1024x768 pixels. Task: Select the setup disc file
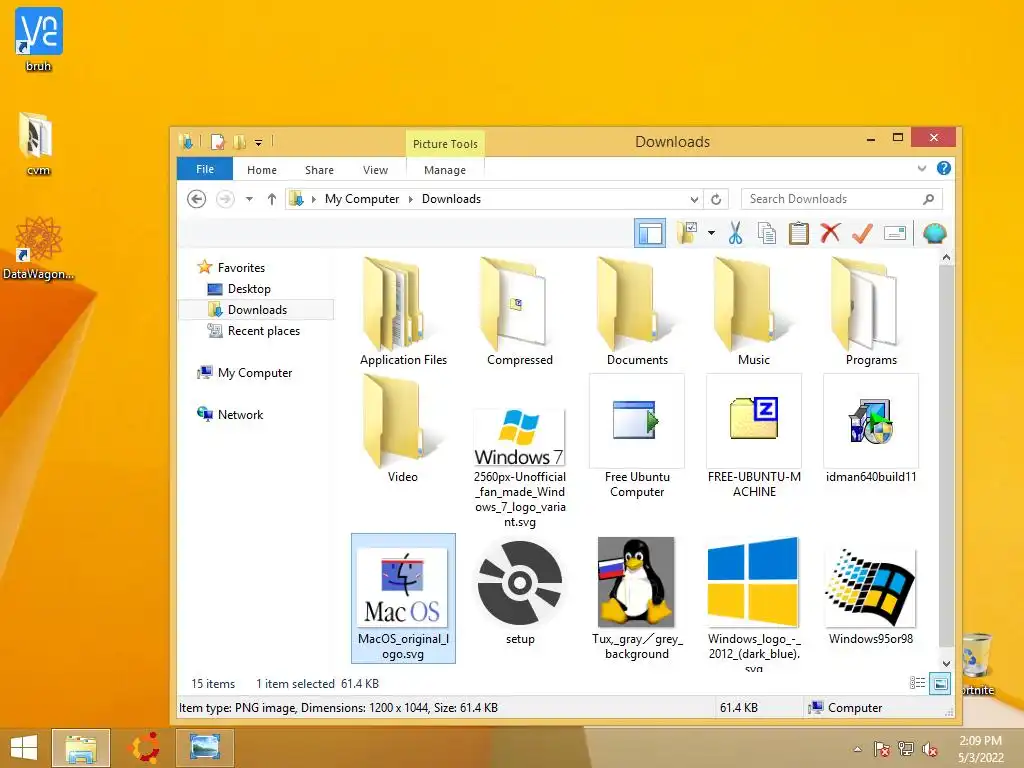coord(520,592)
